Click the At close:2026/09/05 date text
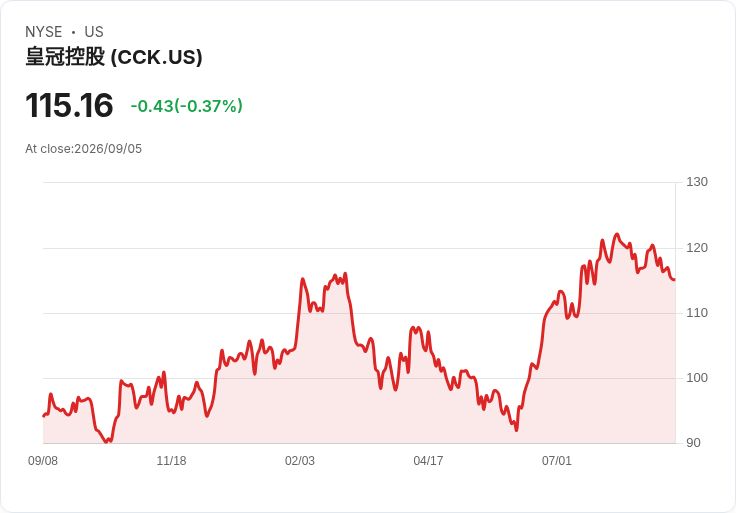Viewport: 736px width, 513px height. [x=84, y=149]
